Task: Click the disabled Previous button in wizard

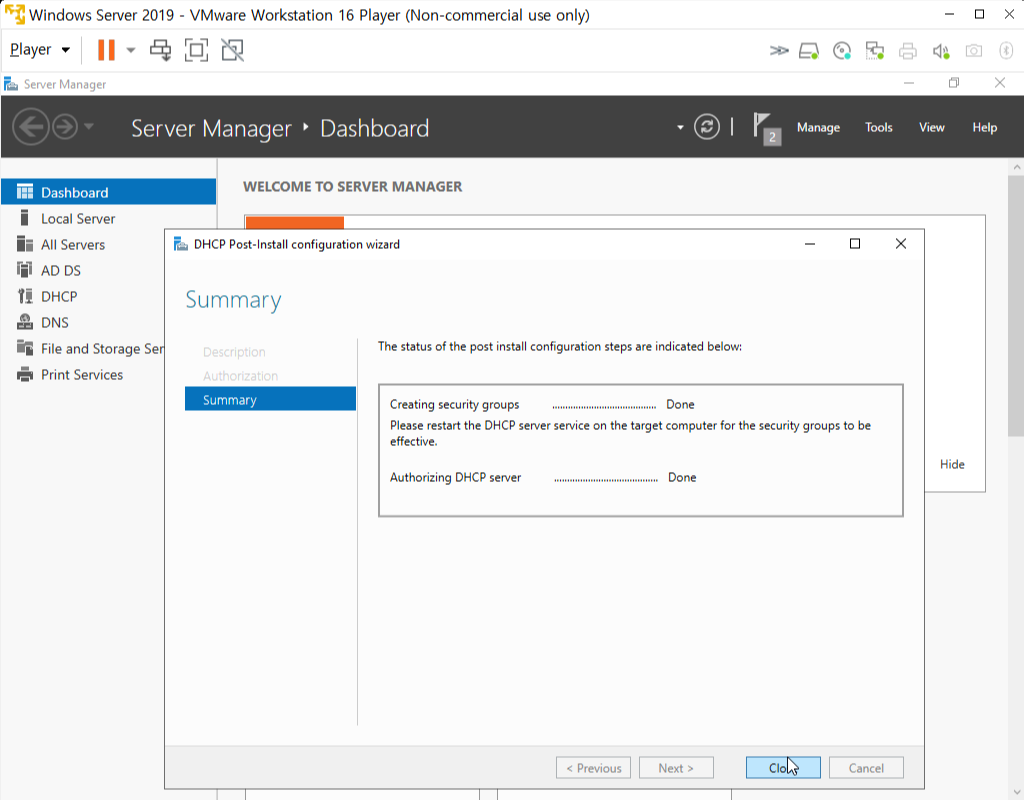Action: point(593,768)
